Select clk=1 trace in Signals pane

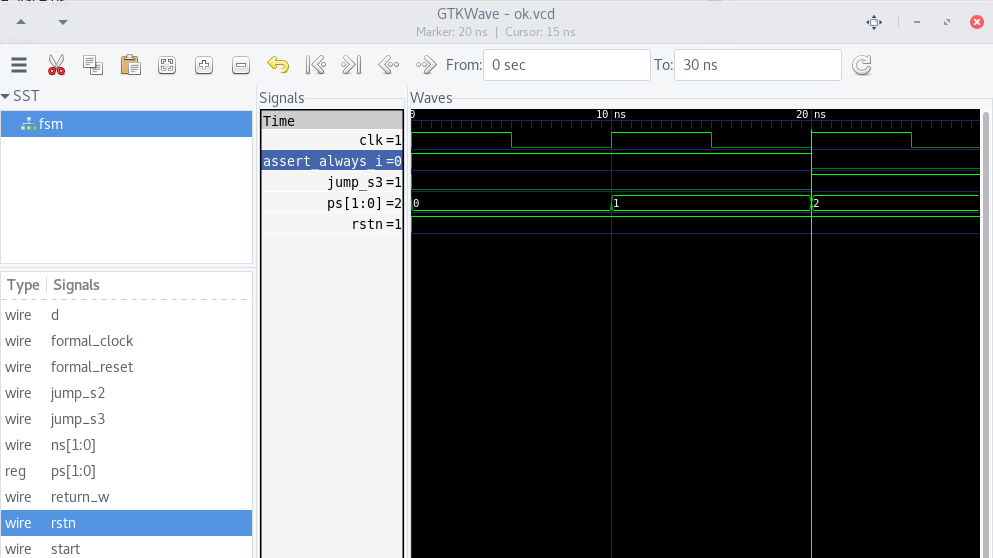point(332,140)
